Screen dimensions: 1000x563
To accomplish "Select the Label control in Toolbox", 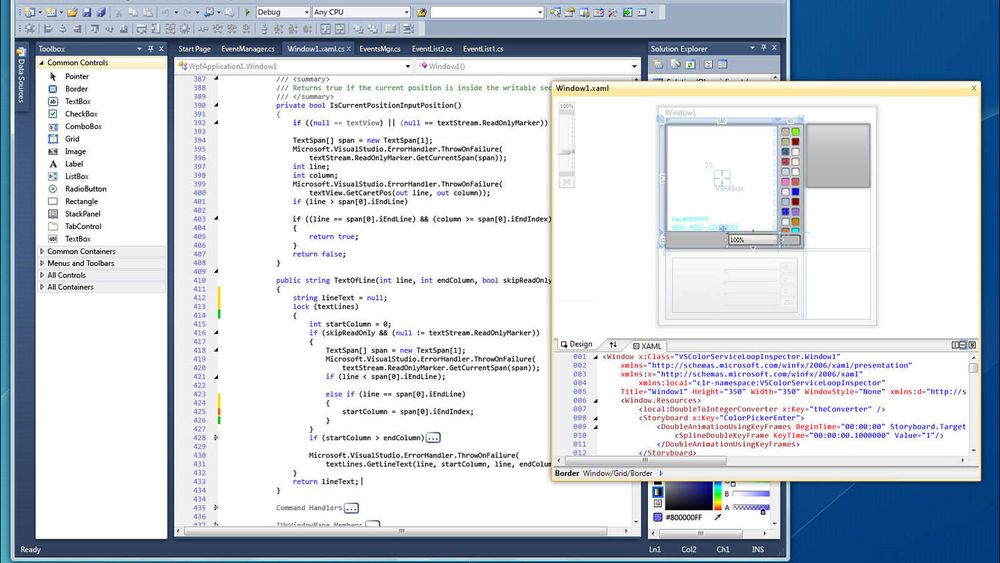I will pos(74,164).
